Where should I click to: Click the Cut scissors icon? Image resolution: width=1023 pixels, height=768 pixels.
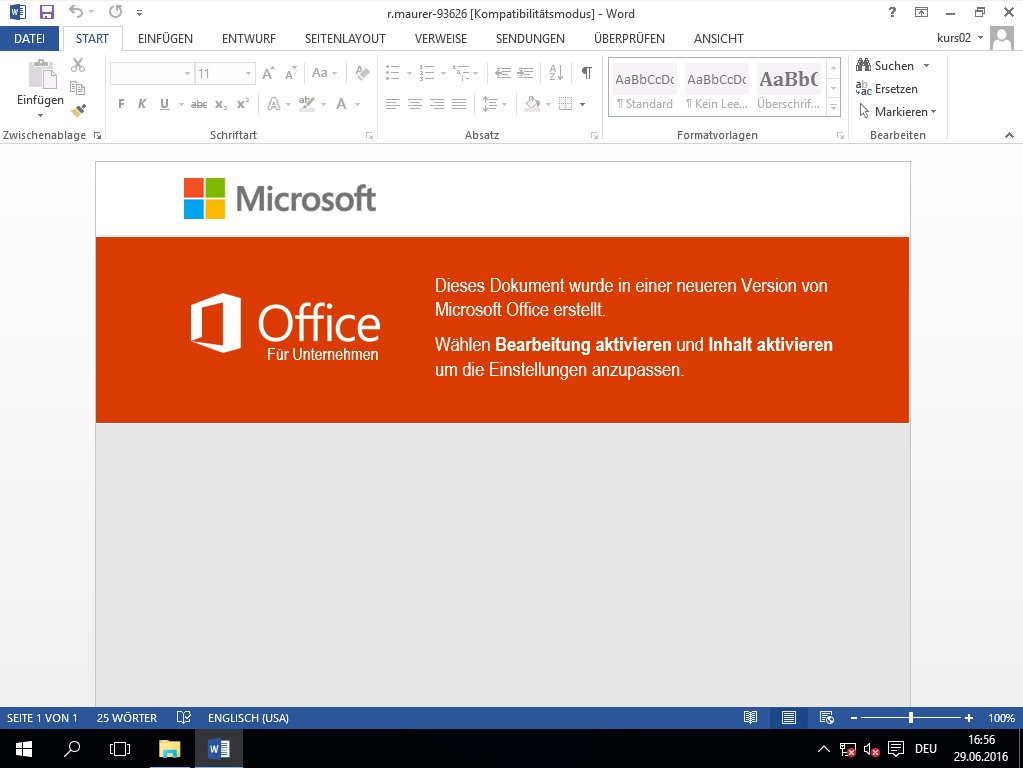pos(78,65)
